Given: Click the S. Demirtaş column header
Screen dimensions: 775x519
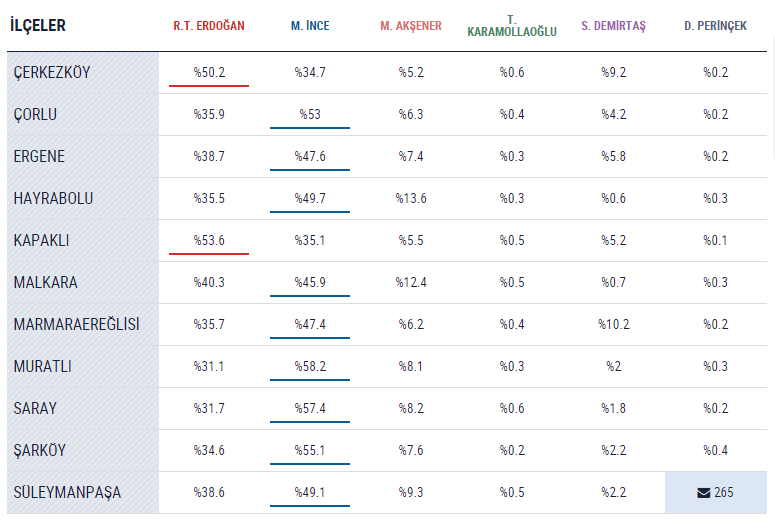Looking at the screenshot, I should 613,25.
